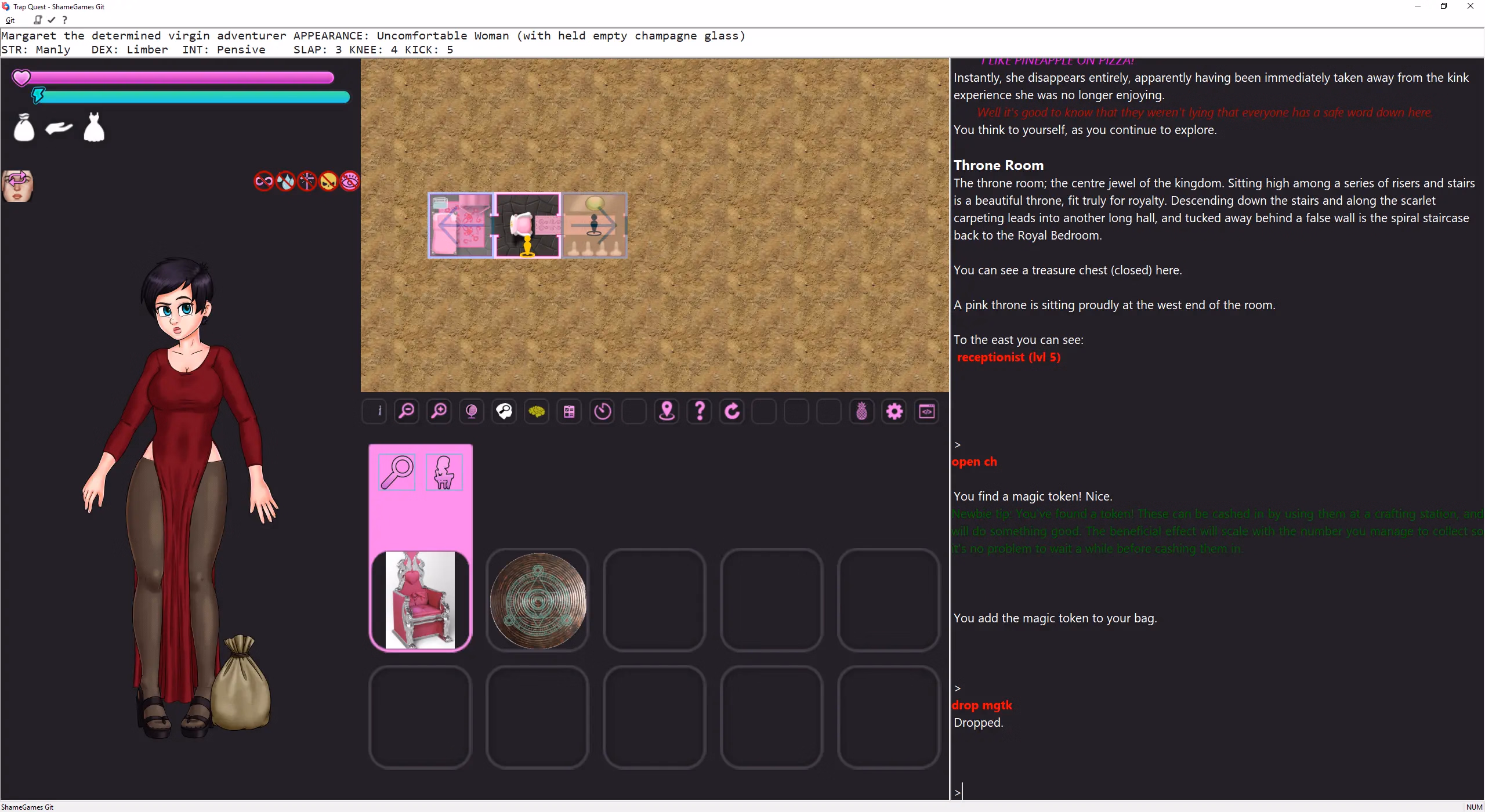This screenshot has height=812, width=1485.
Task: Click the pink heart health bar
Action: [173, 77]
